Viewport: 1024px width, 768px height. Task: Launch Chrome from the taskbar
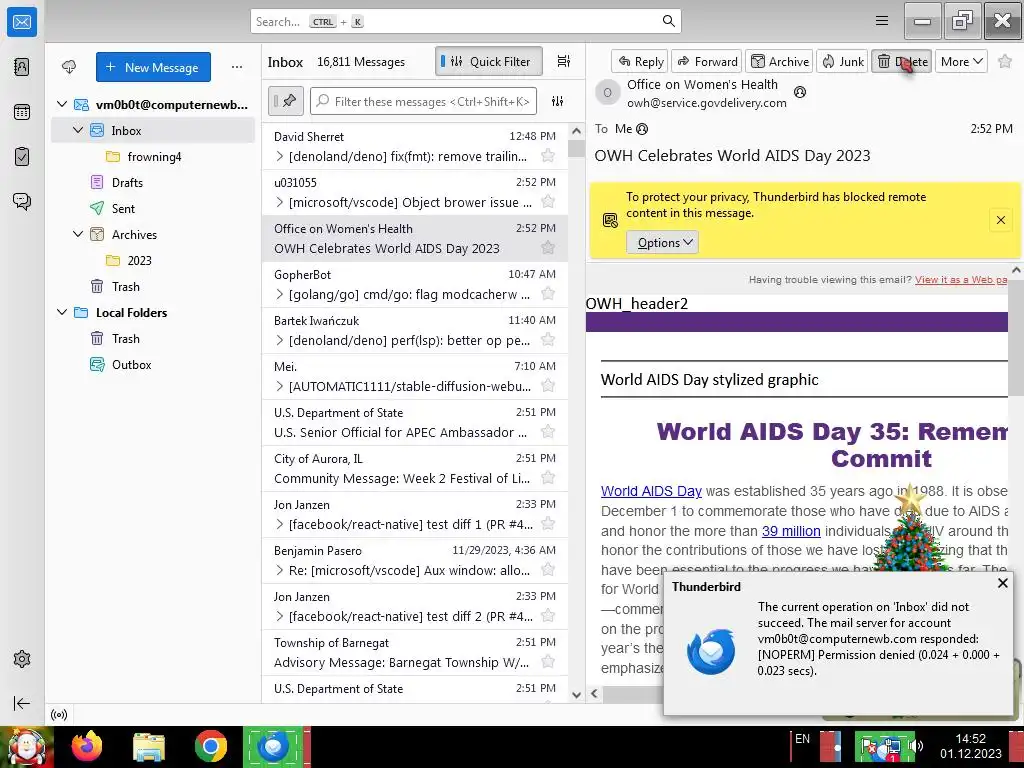[210, 746]
